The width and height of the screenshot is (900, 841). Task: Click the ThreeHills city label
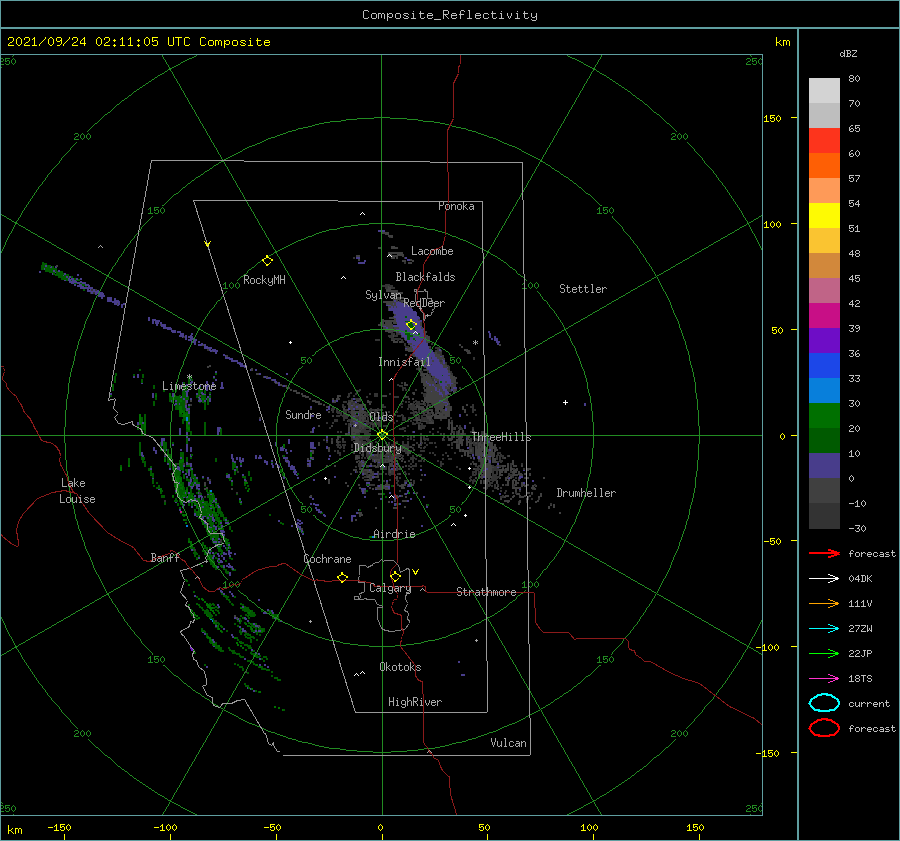pyautogui.click(x=501, y=437)
